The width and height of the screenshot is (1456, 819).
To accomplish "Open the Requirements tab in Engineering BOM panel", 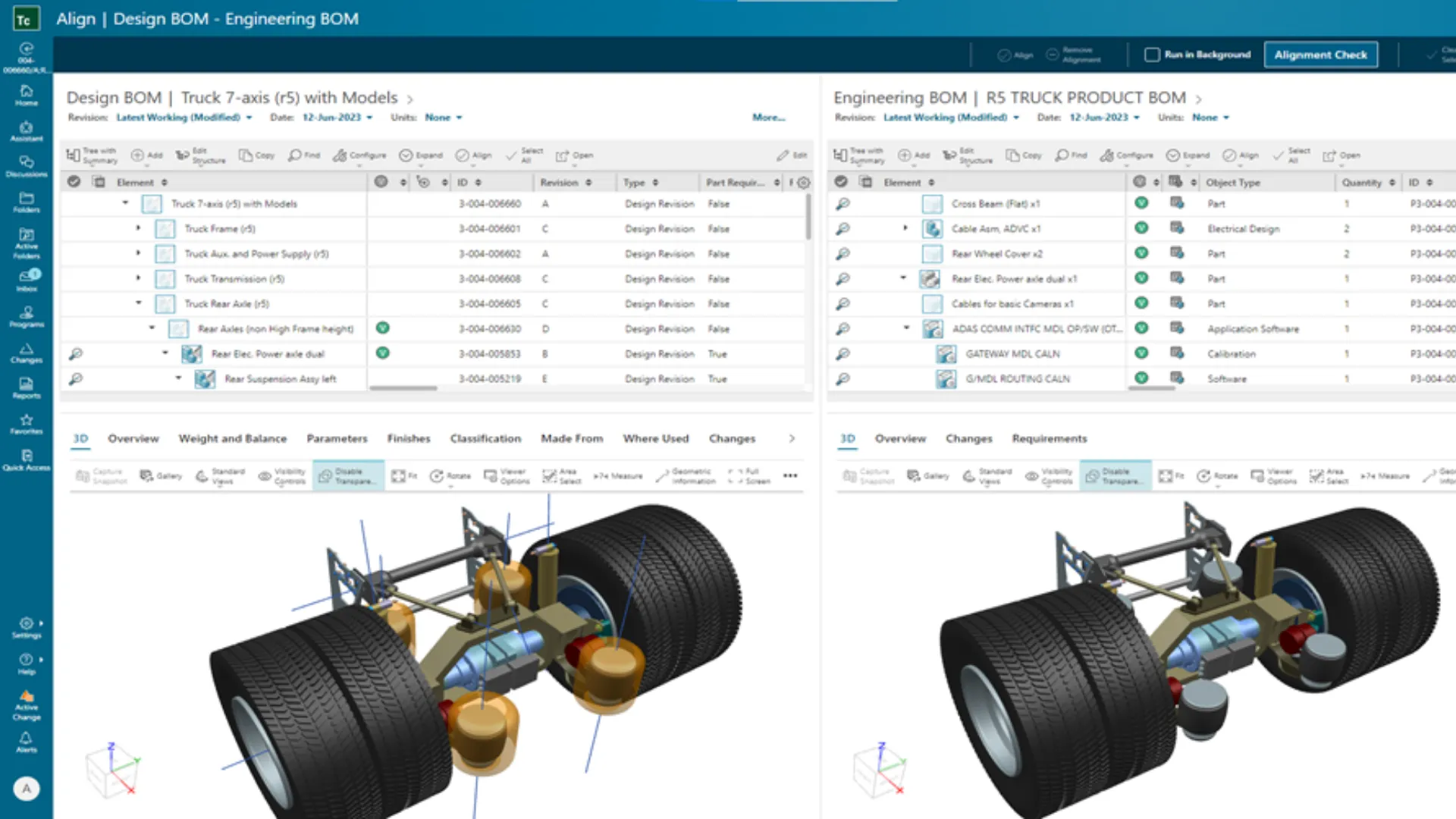I will [1050, 438].
